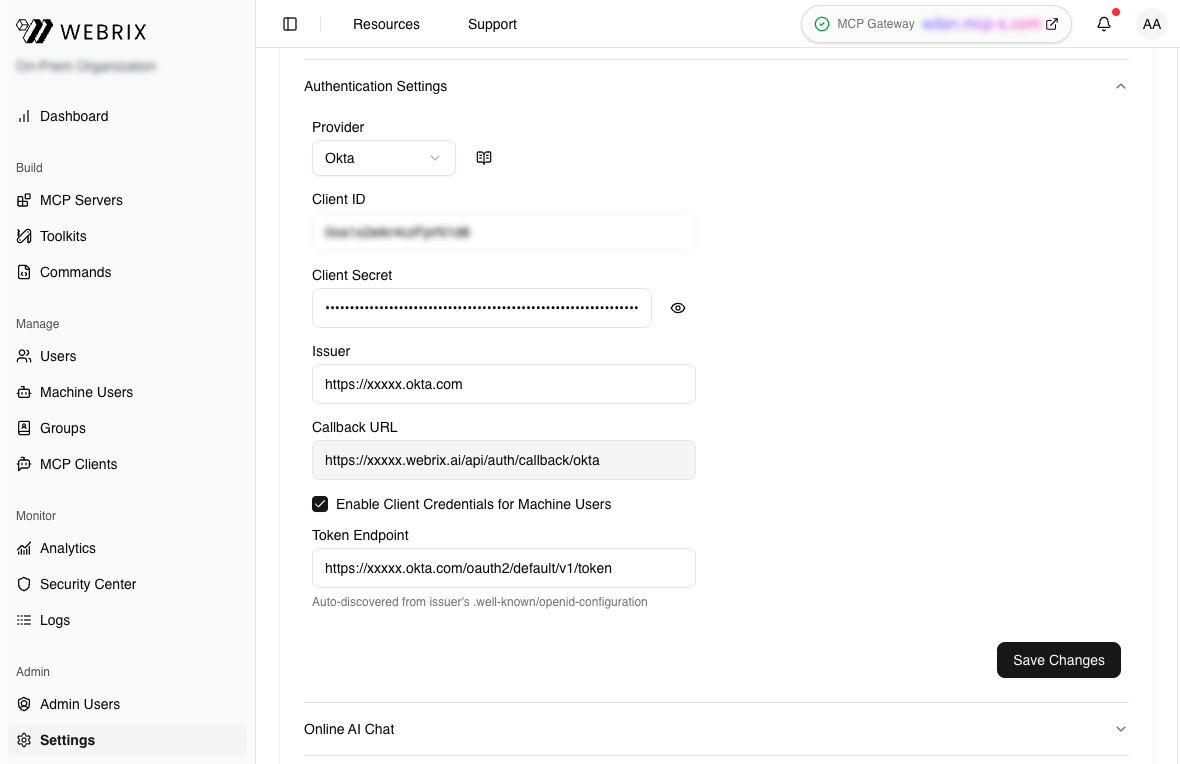The image size is (1180, 764).
Task: Click the Toolkits icon
Action: pos(24,236)
